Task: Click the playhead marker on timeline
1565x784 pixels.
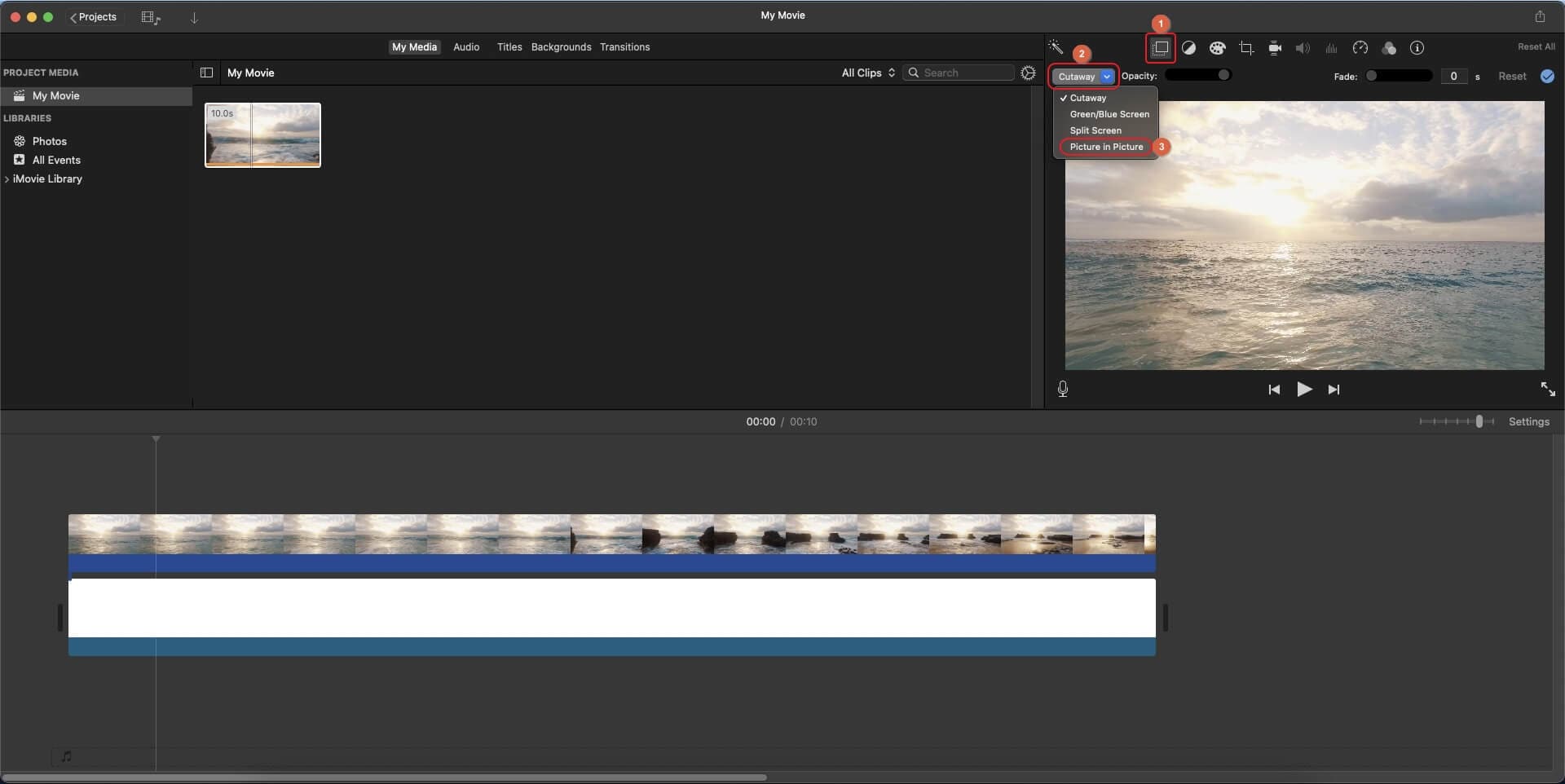Action: coord(156,439)
